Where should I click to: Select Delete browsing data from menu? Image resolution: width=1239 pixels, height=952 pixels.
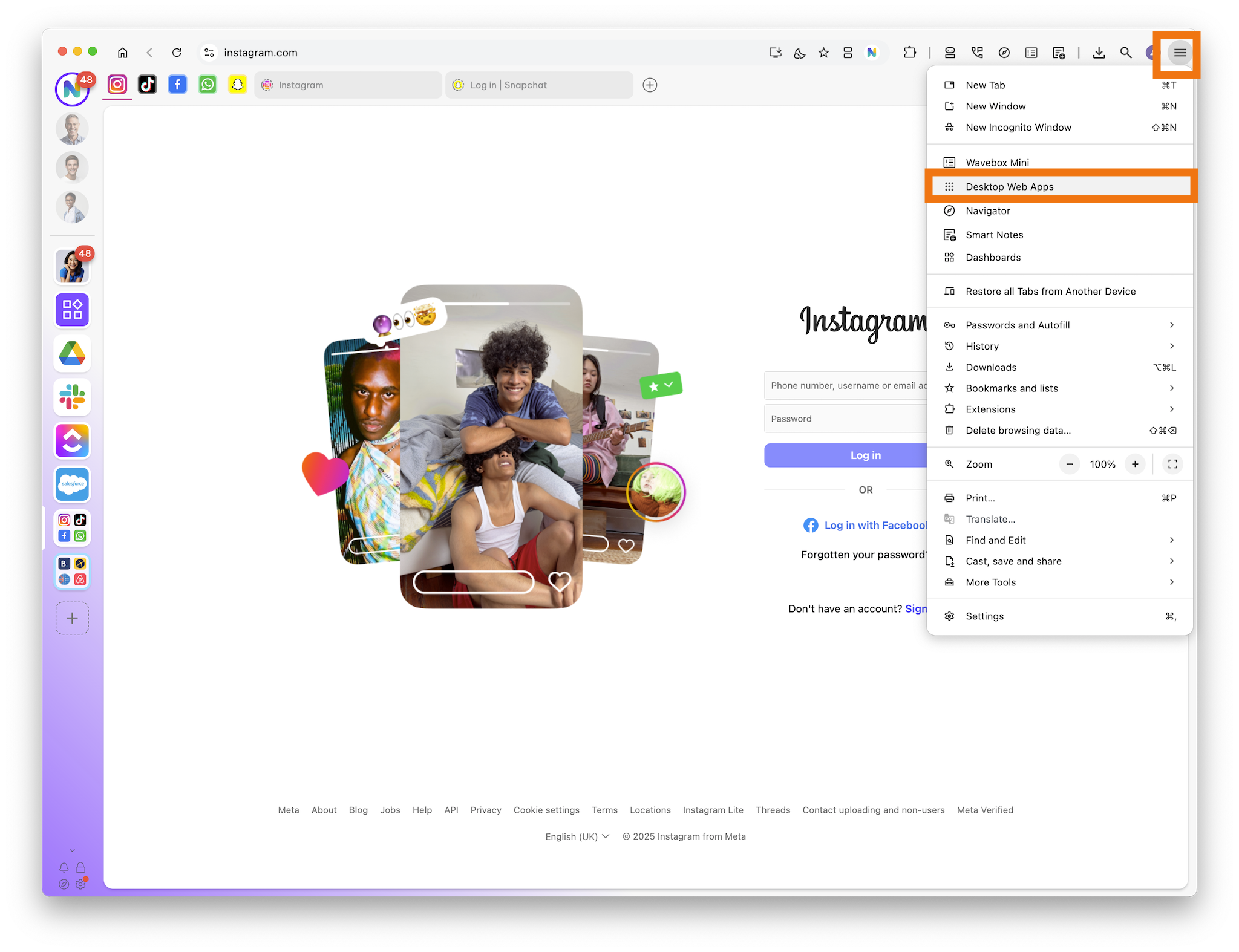[1060, 431]
